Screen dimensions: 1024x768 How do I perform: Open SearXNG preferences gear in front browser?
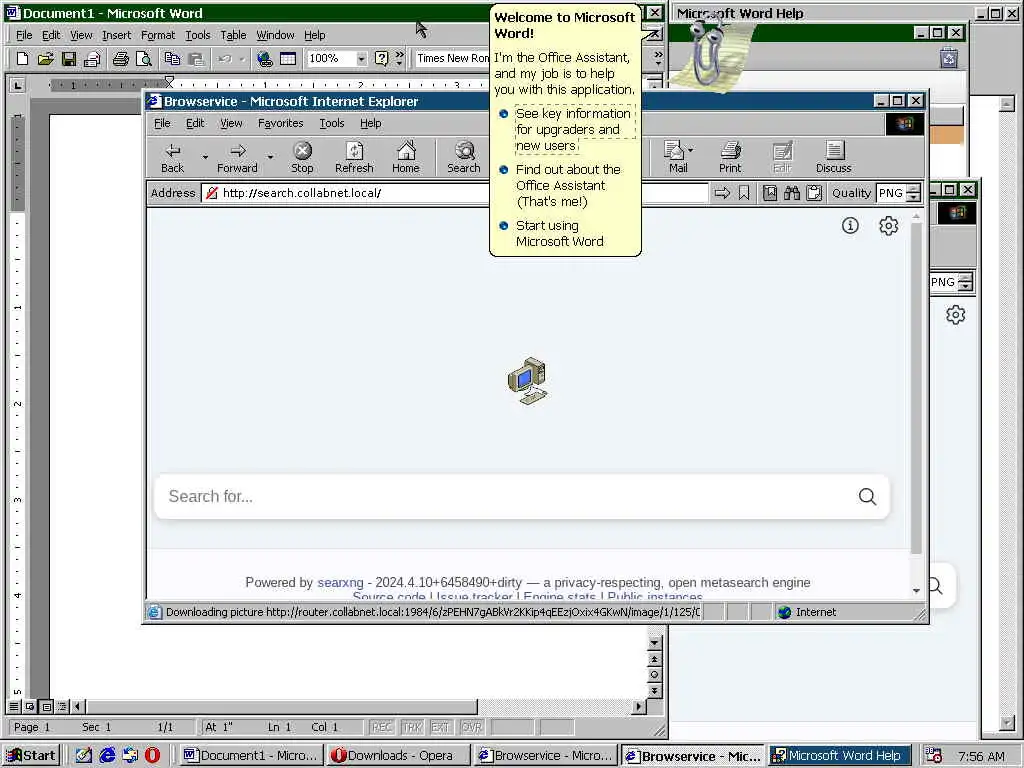click(x=888, y=225)
